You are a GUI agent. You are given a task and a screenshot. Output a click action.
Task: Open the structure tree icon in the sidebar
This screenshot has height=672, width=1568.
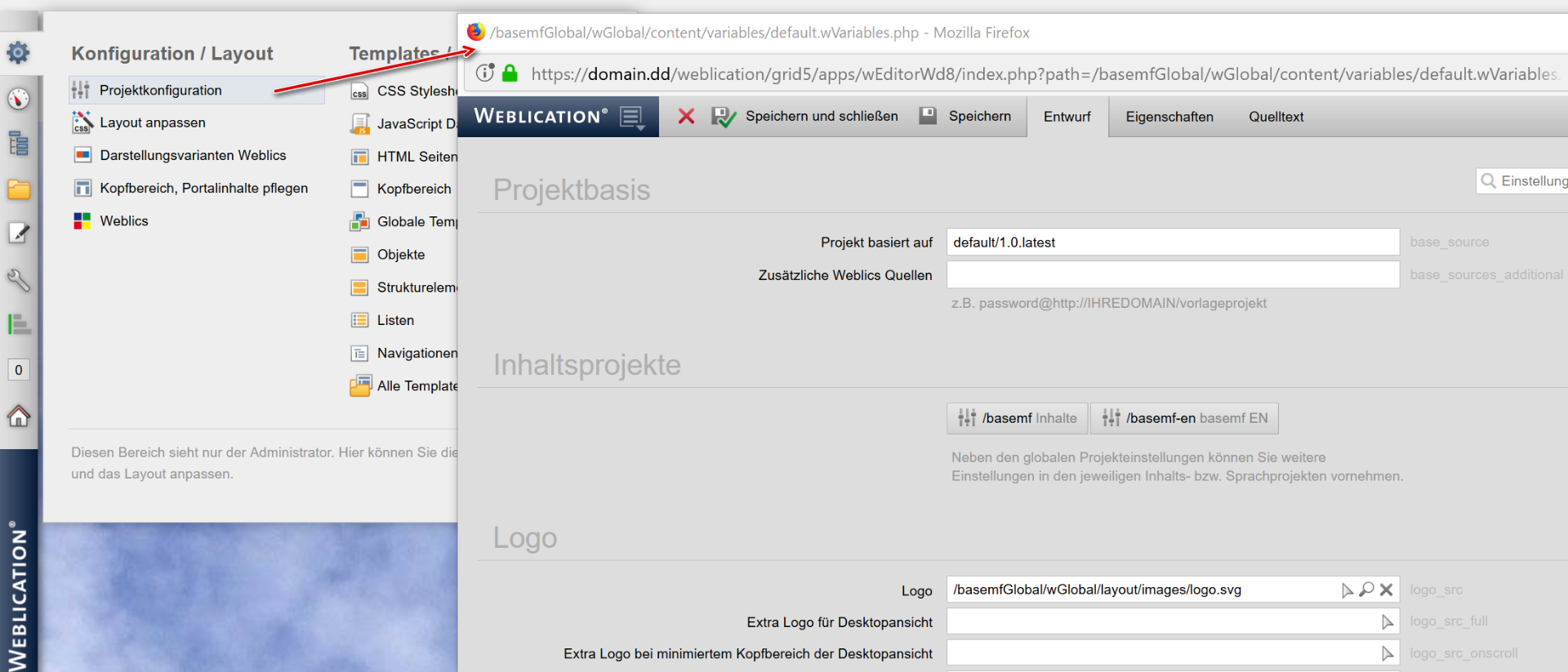click(x=19, y=144)
